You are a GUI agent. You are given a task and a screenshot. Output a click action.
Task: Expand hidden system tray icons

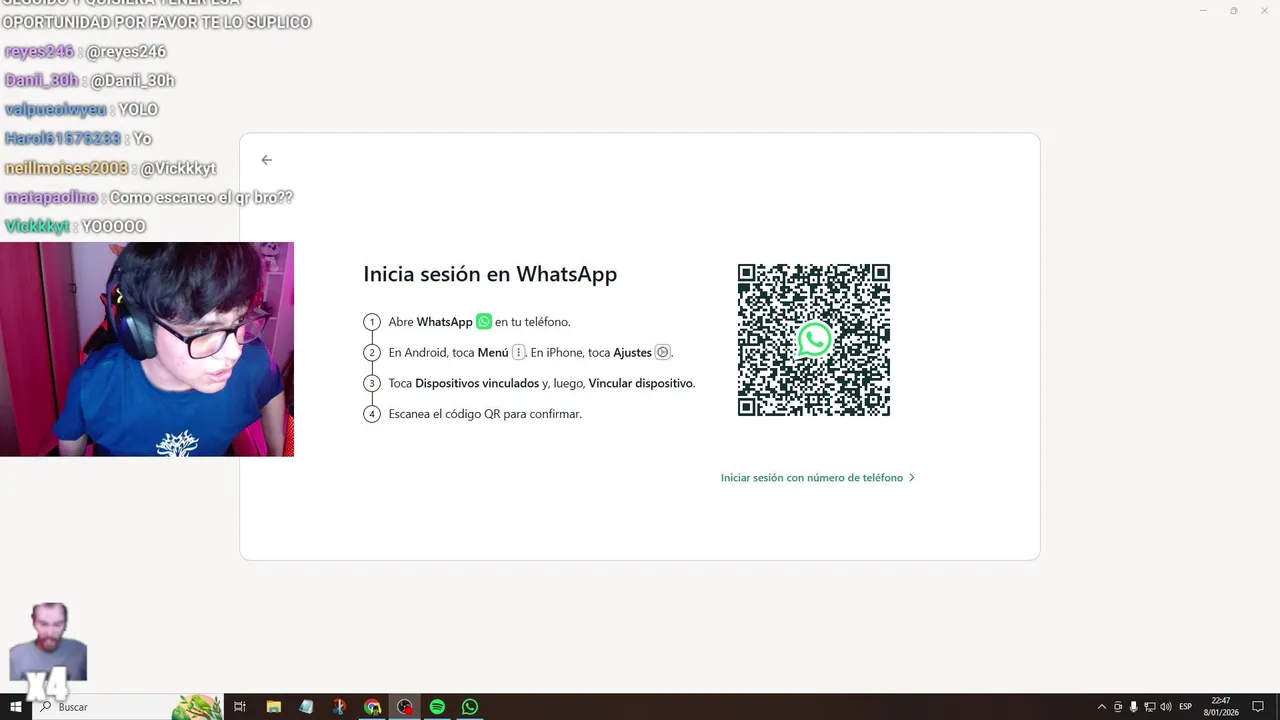[x=1102, y=707]
